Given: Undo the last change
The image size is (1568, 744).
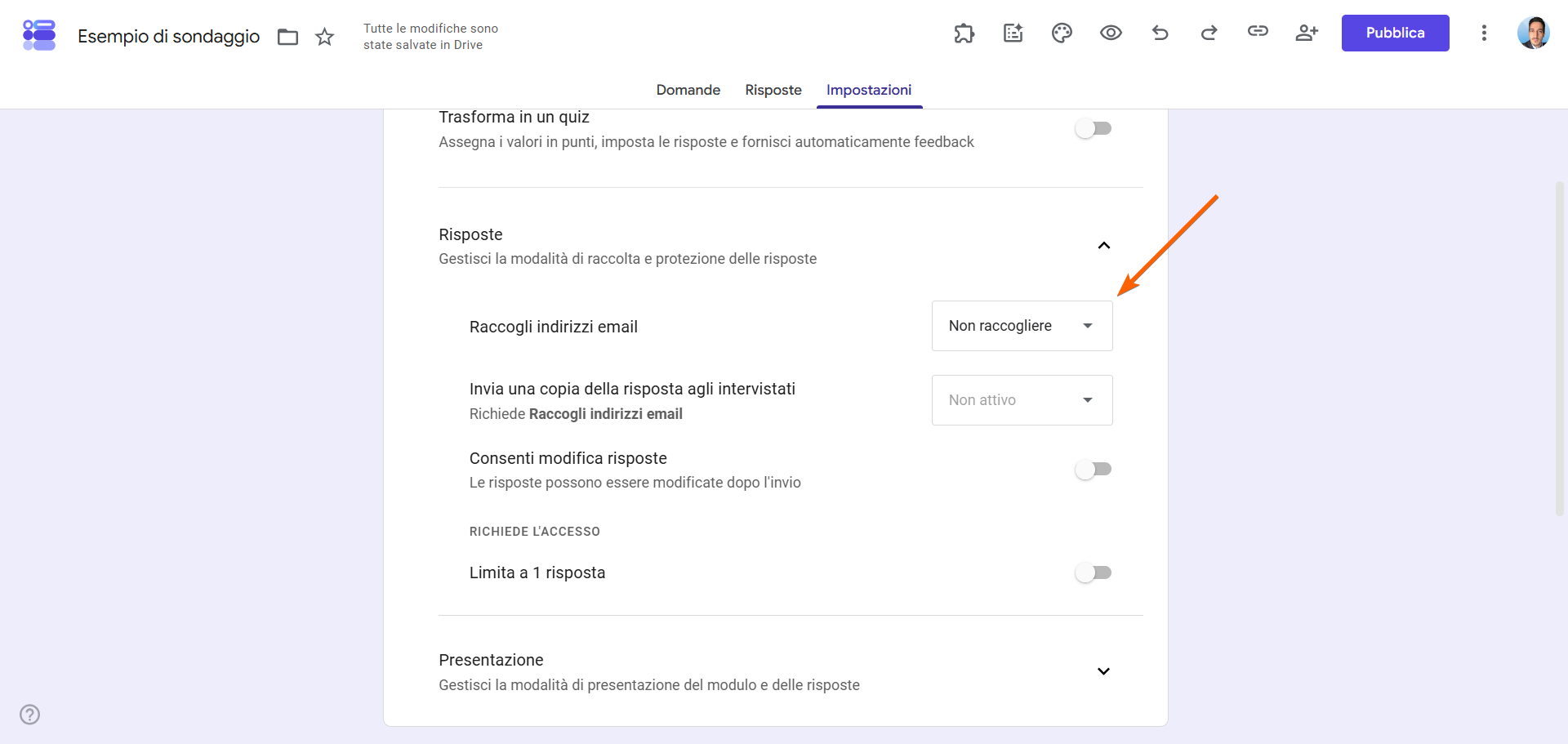Looking at the screenshot, I should 1160,33.
